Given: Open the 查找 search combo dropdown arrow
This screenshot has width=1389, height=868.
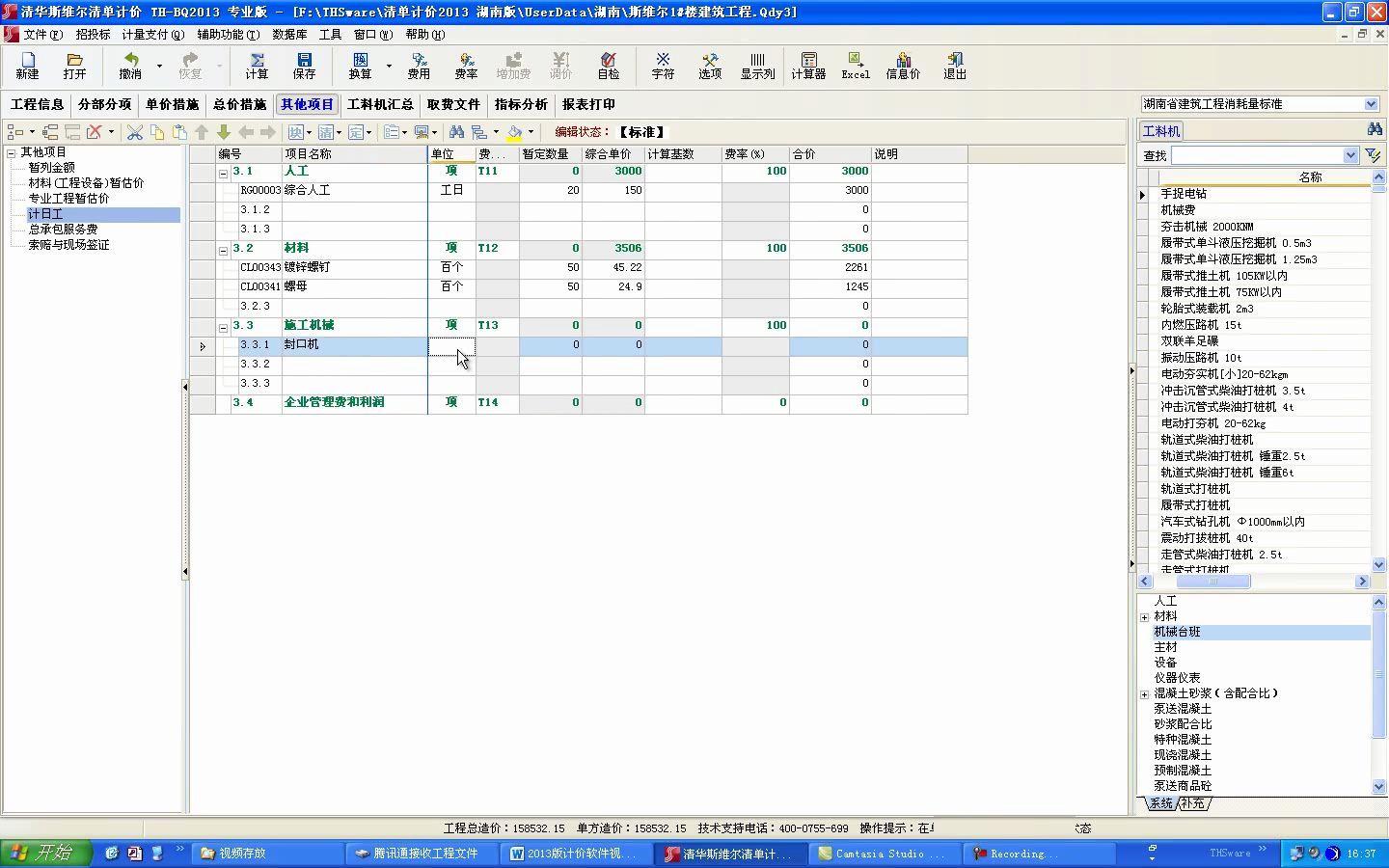Looking at the screenshot, I should click(x=1350, y=155).
